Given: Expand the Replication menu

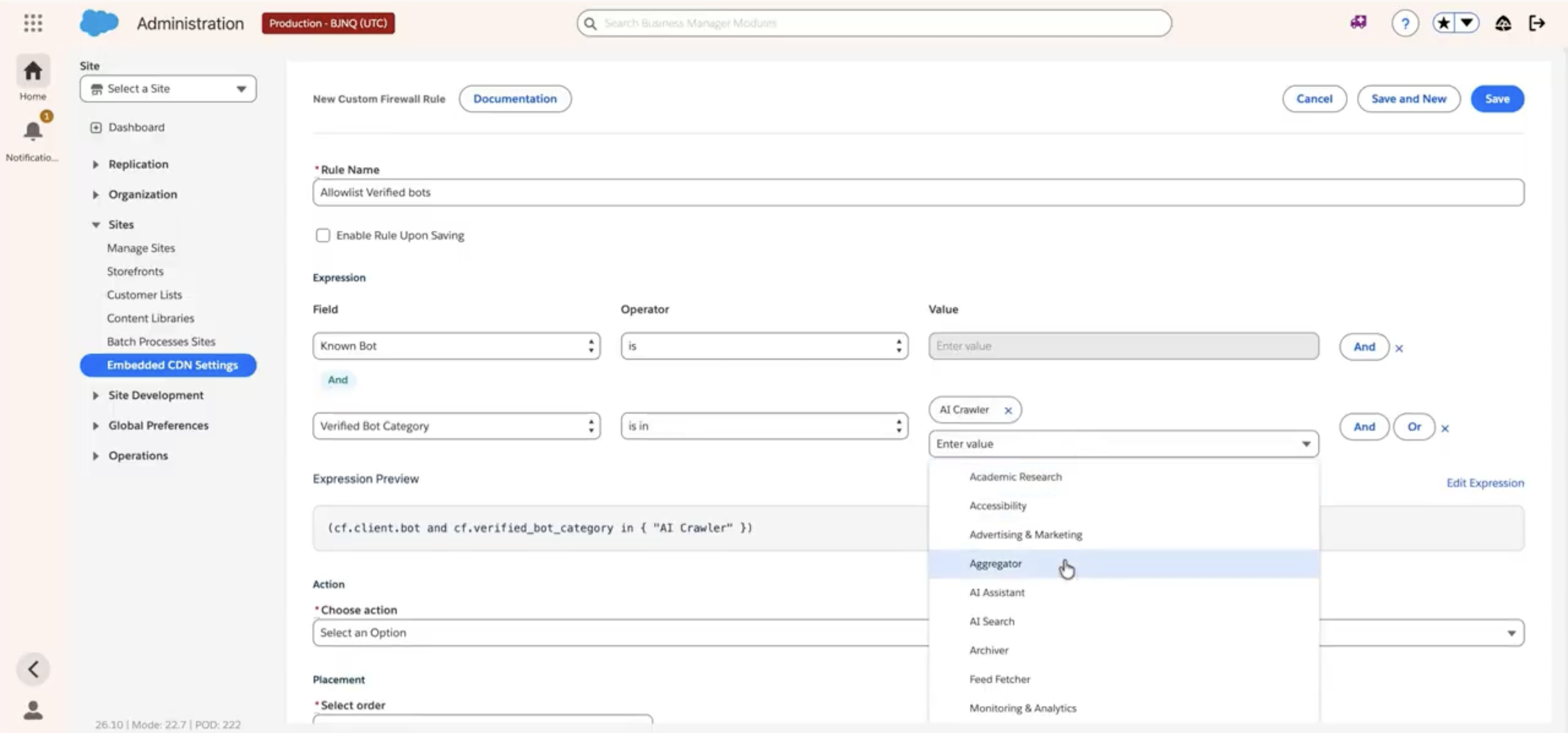Looking at the screenshot, I should 95,165.
